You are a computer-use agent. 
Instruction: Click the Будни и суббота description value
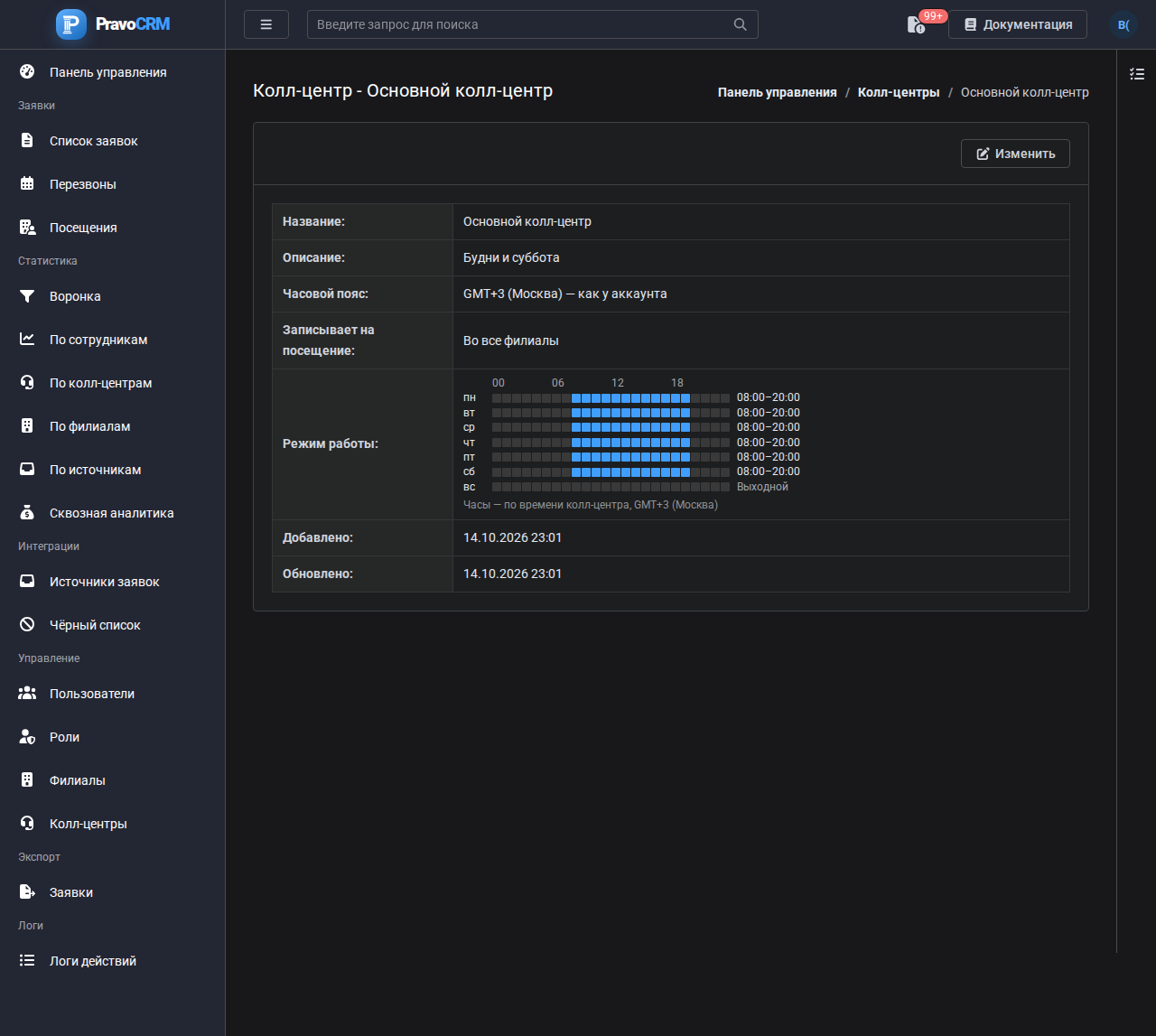click(511, 257)
